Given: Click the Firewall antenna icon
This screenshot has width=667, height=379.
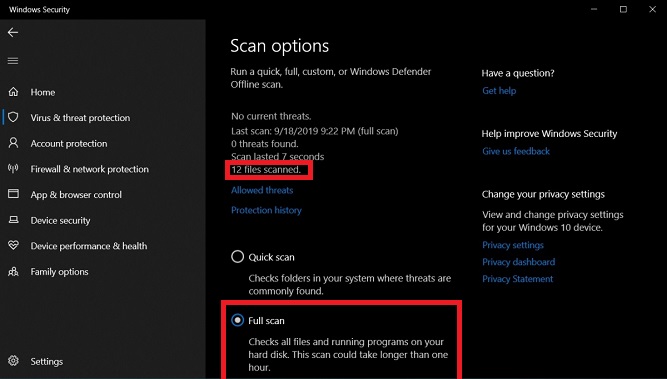Looking at the screenshot, I should (x=13, y=169).
